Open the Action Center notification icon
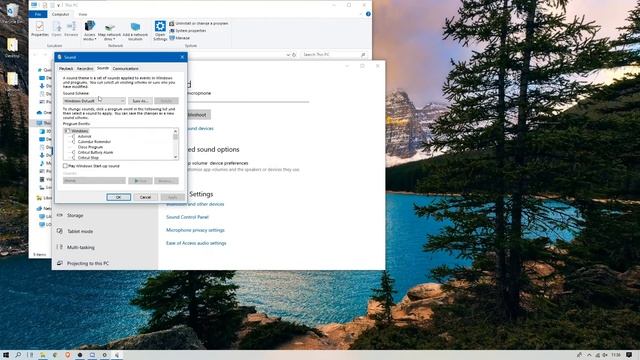The width and height of the screenshot is (640, 360). point(629,355)
